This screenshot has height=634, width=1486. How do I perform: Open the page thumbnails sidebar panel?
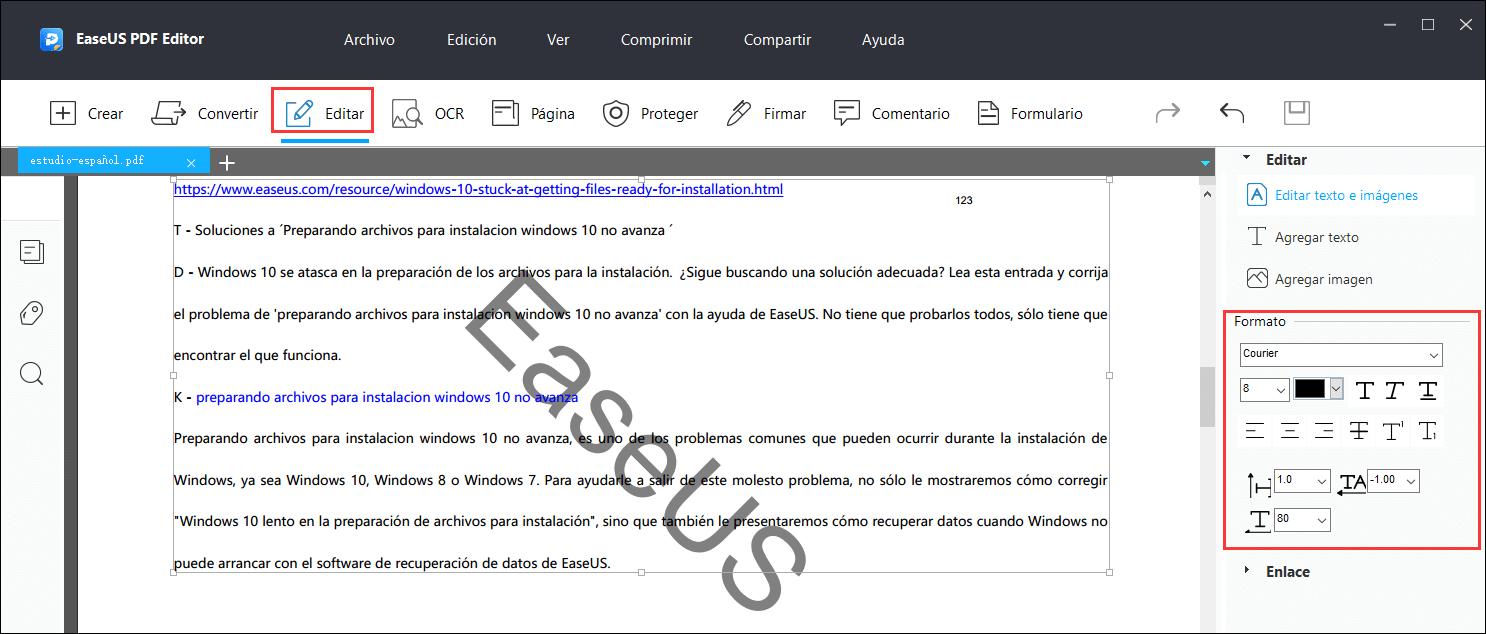coord(32,252)
